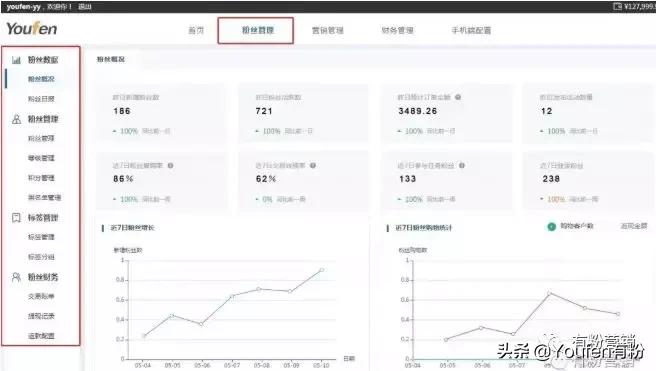Click help icon on the 86% card
Screen dimensions: 656x371
pos(170,165)
